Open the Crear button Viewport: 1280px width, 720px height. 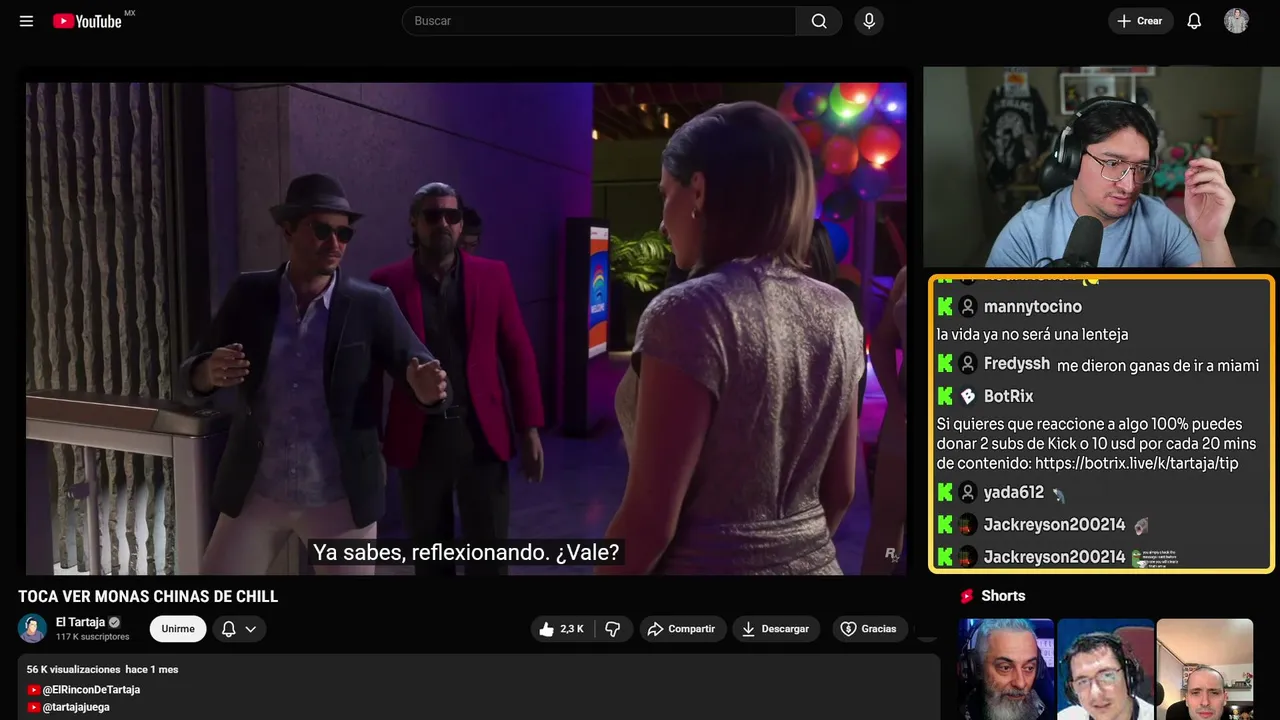pyautogui.click(x=1140, y=21)
